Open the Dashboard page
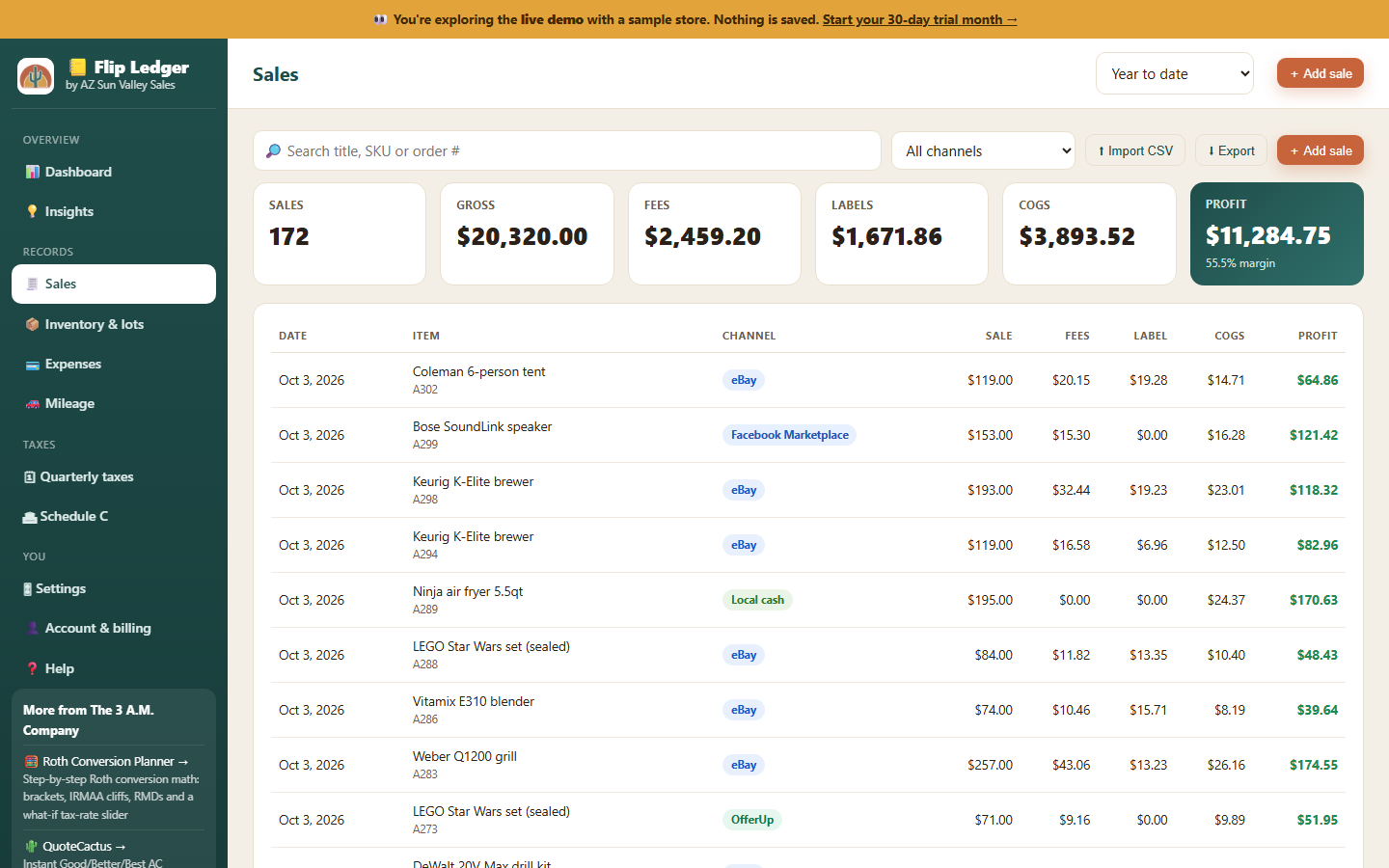1389x868 pixels. point(114,172)
